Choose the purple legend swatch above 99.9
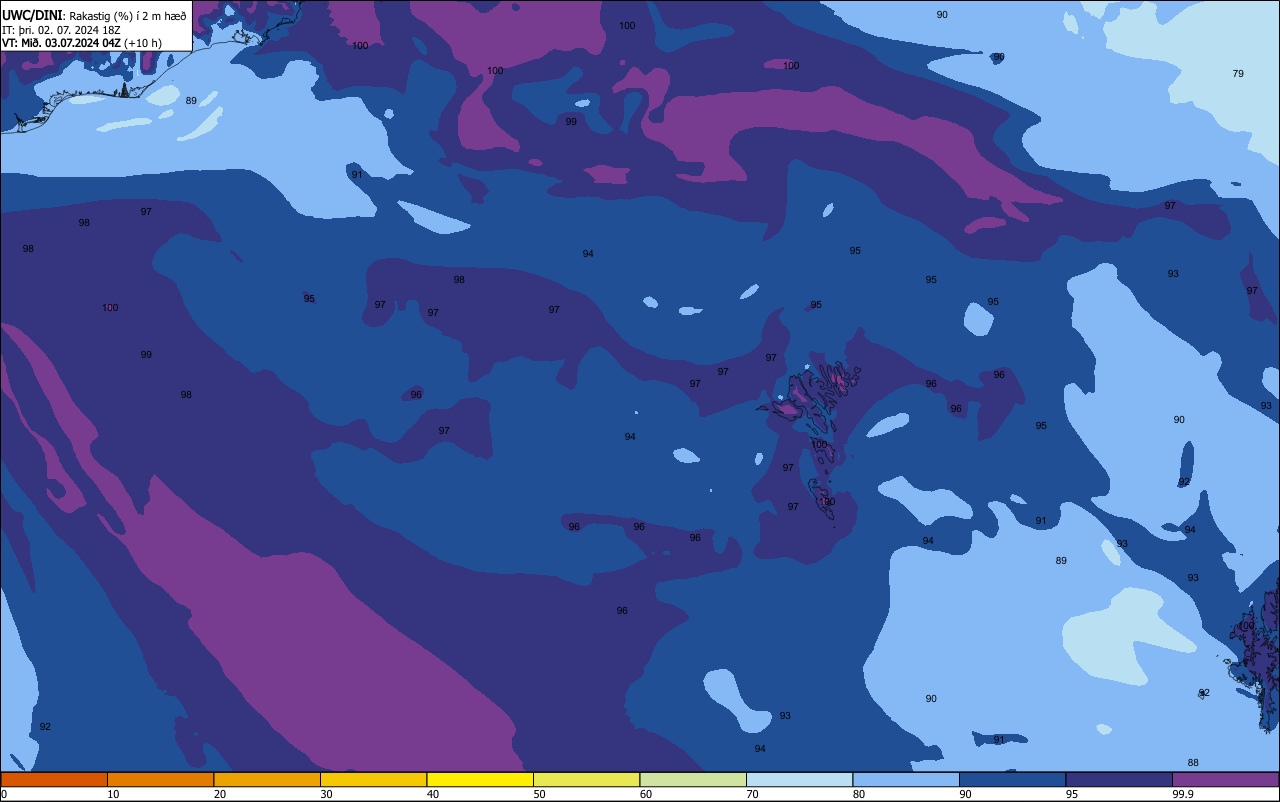Viewport: 1280px width, 802px height. [1225, 779]
